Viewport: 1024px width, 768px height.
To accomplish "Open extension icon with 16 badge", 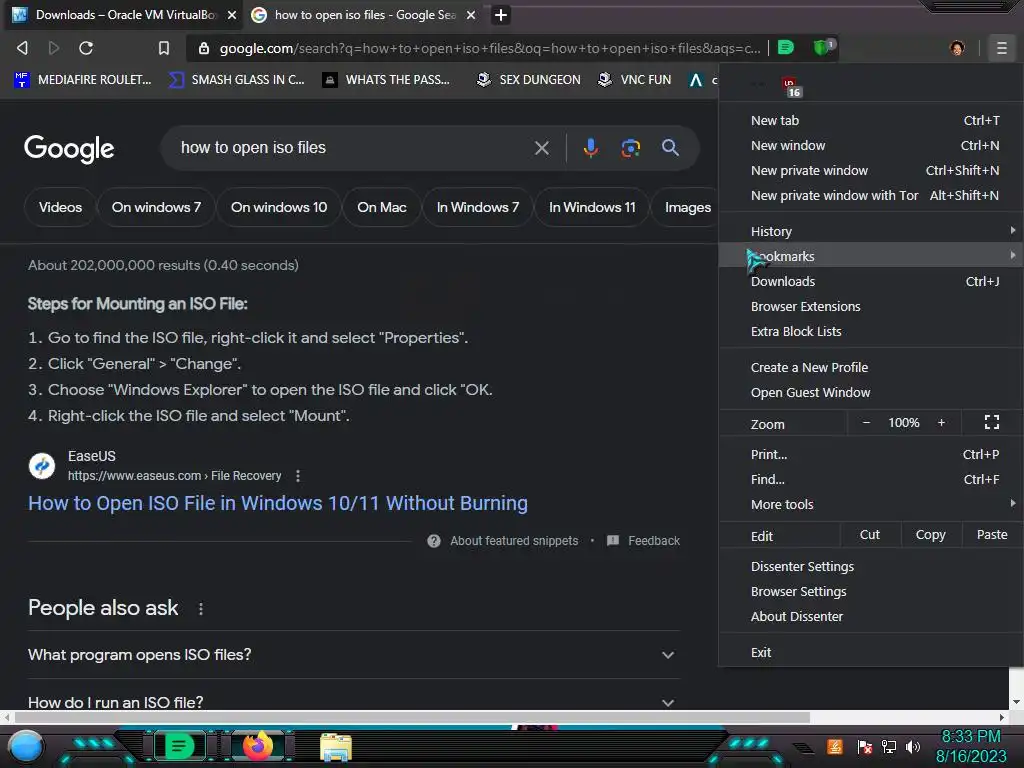I will click(792, 86).
